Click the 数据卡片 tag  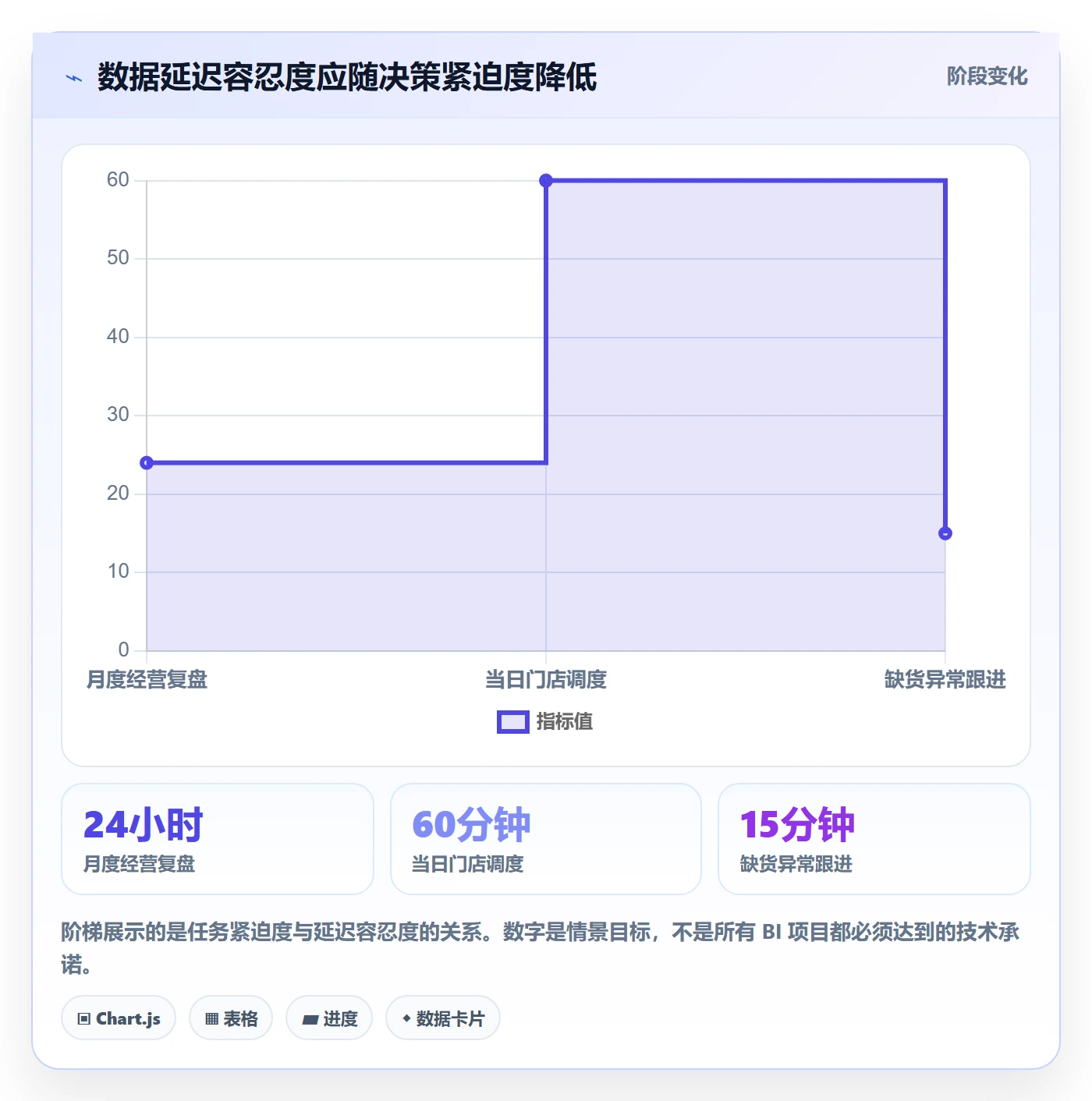coord(443,1018)
